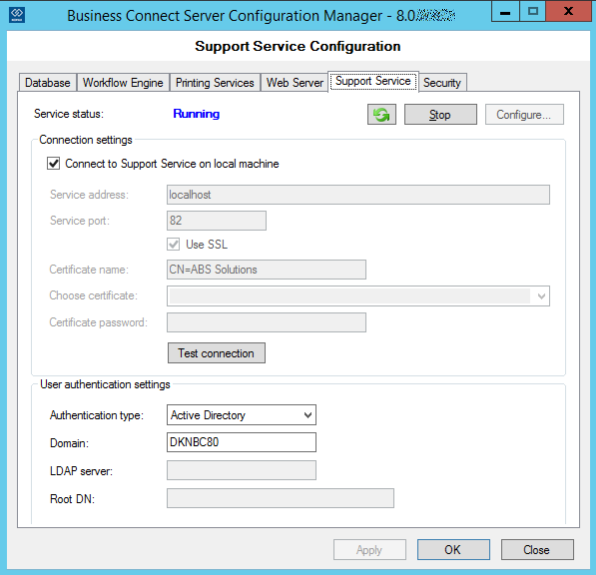596x575 pixels.
Task: Click the User authentication settings group label
Action: click(x=105, y=384)
